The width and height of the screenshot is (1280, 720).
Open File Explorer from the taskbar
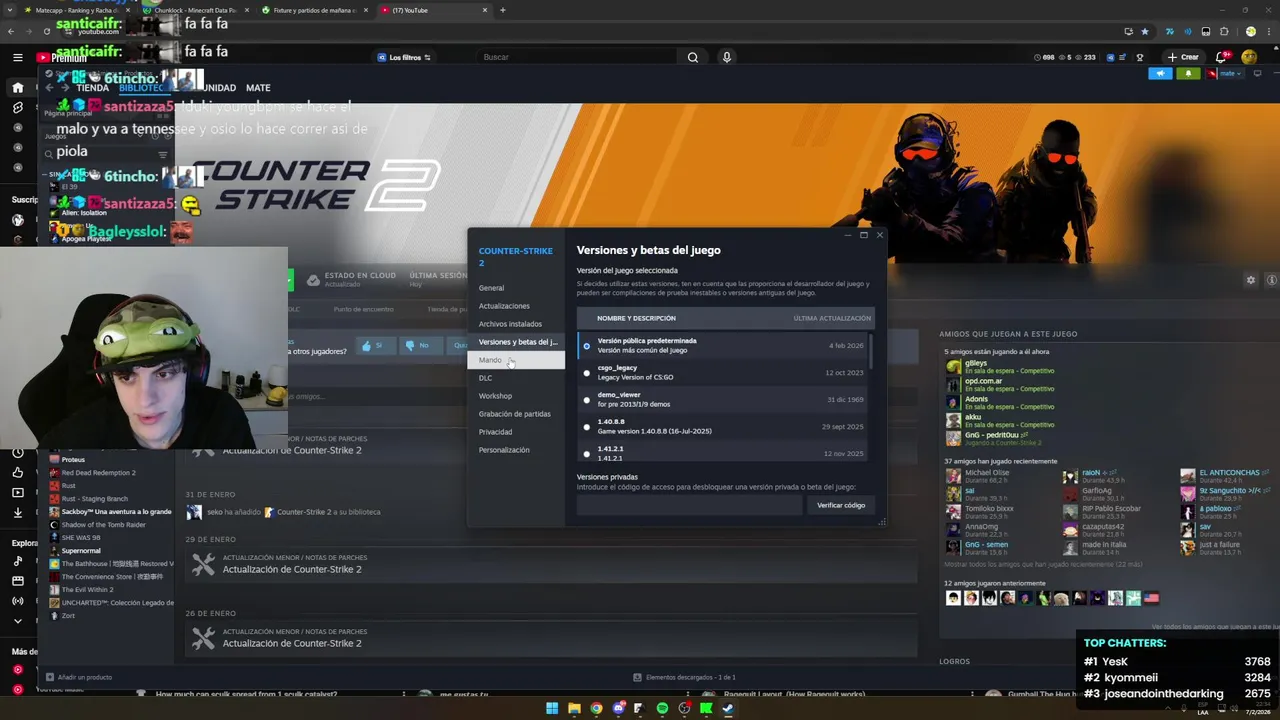point(574,708)
